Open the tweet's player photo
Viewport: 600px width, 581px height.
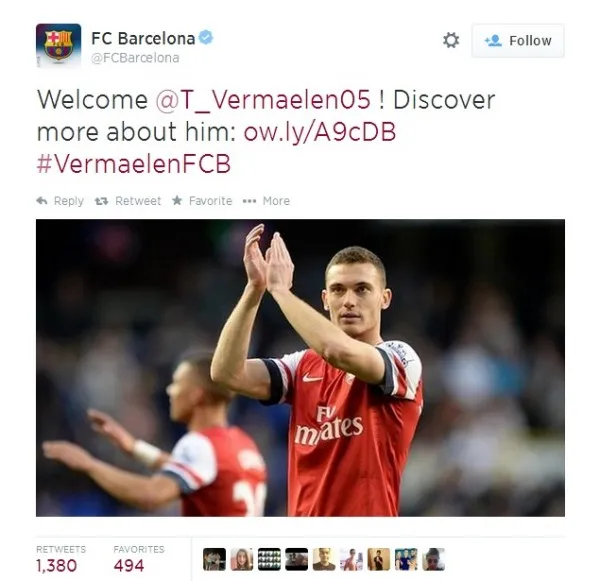tap(300, 368)
